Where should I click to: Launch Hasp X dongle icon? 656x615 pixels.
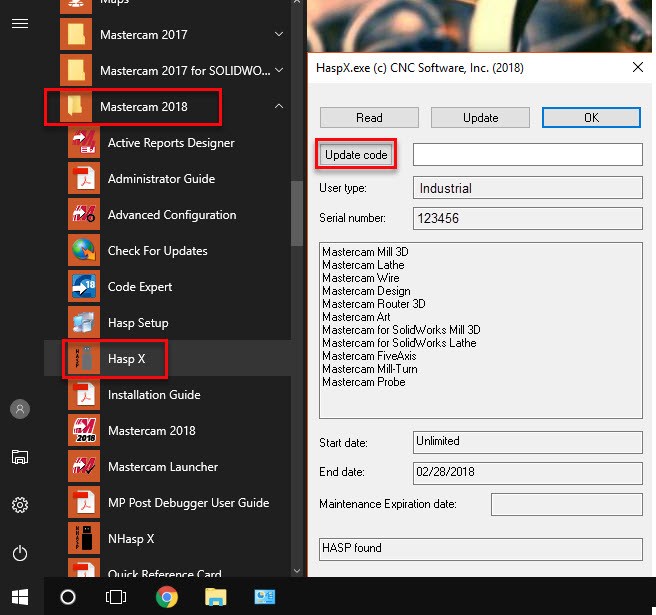[84, 359]
